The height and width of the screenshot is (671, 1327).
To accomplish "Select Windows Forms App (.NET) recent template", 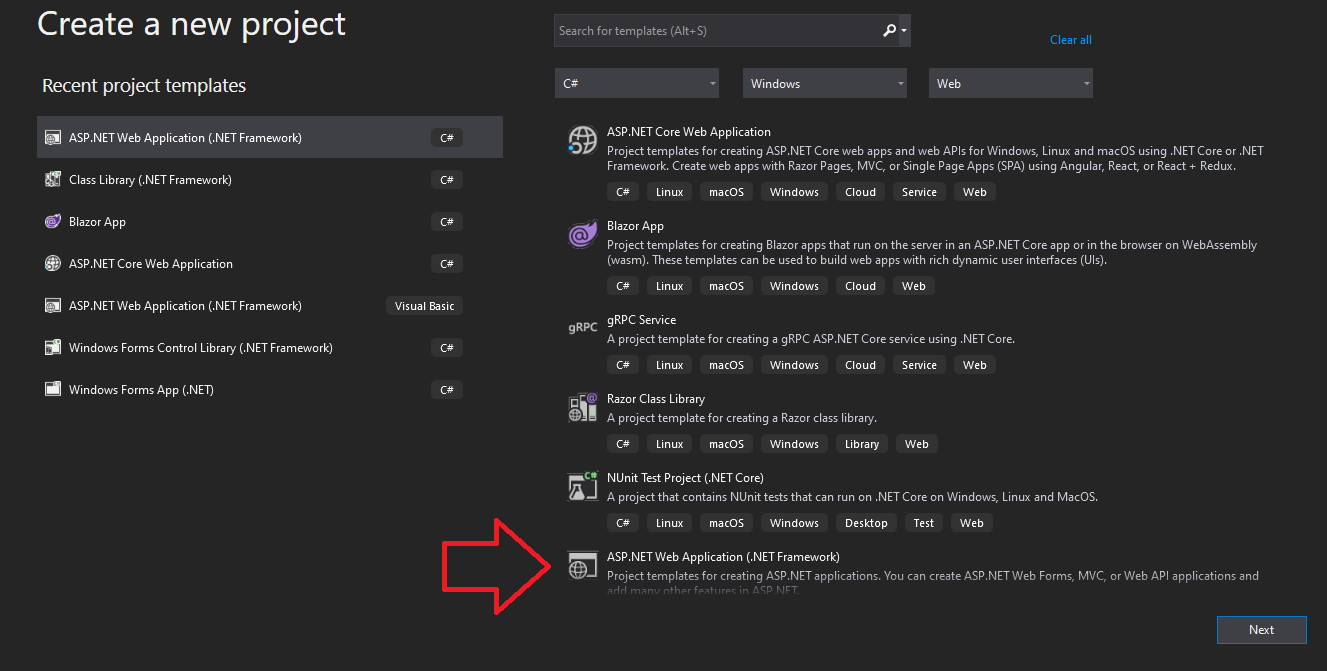I will click(270, 390).
